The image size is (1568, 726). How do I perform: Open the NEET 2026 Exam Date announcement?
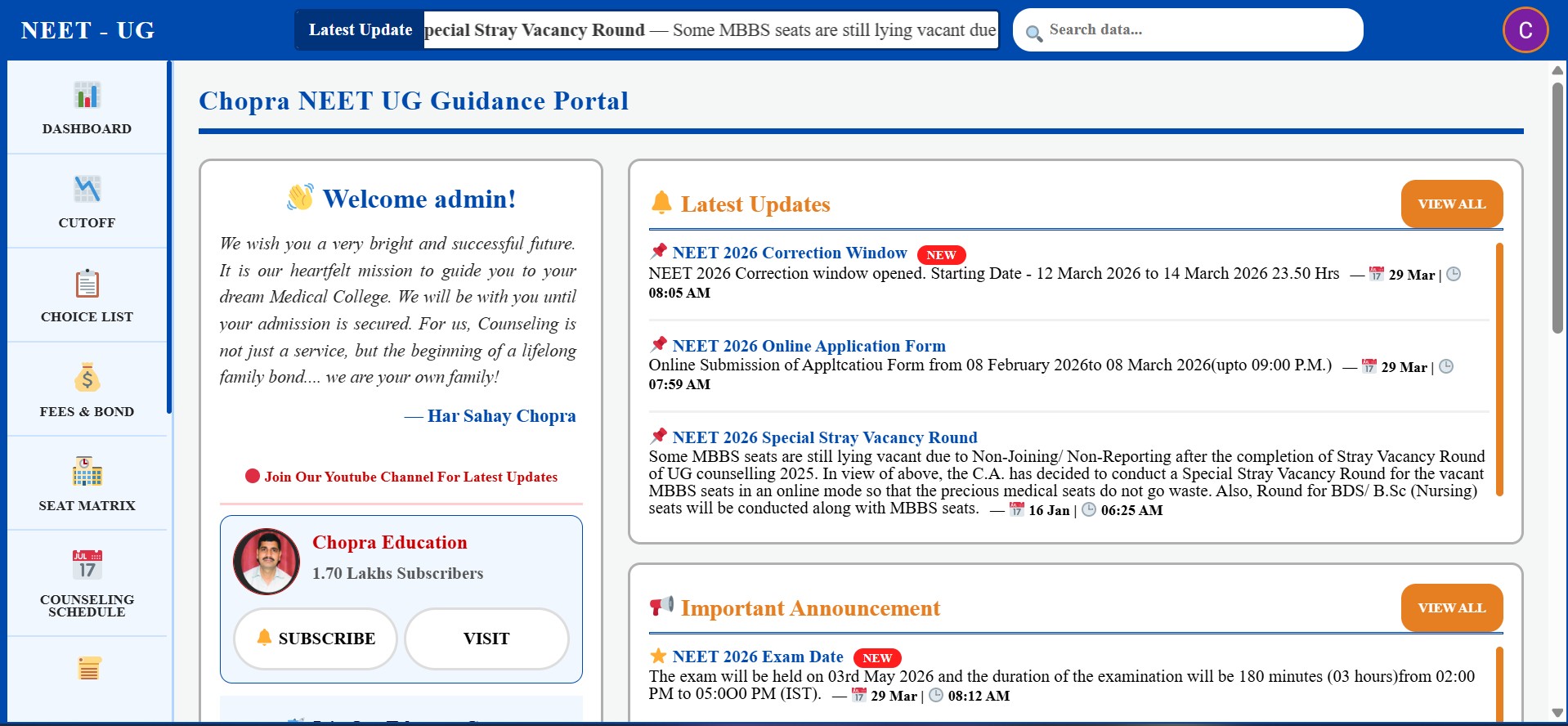pos(757,657)
